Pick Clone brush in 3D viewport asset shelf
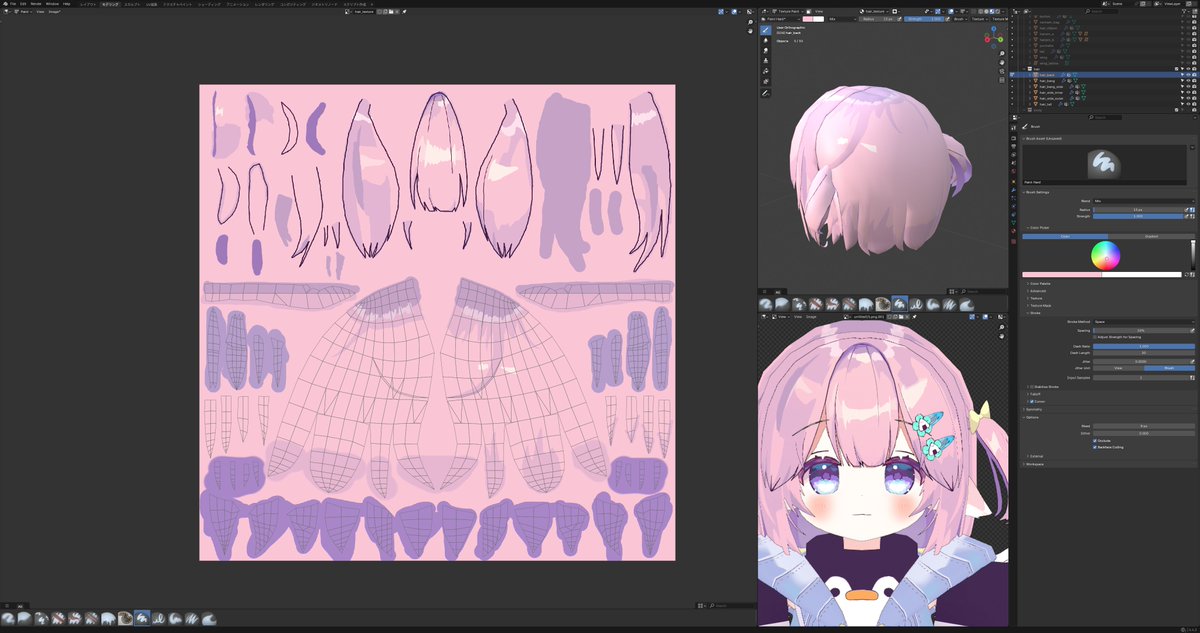This screenshot has height=633, width=1200. (799, 302)
